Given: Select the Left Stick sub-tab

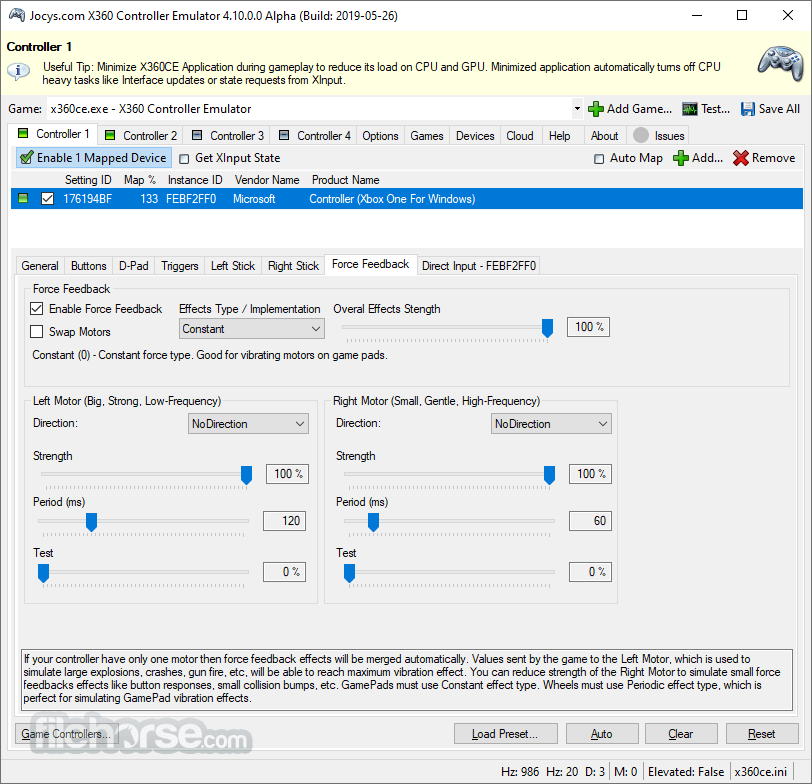Looking at the screenshot, I should (x=233, y=266).
